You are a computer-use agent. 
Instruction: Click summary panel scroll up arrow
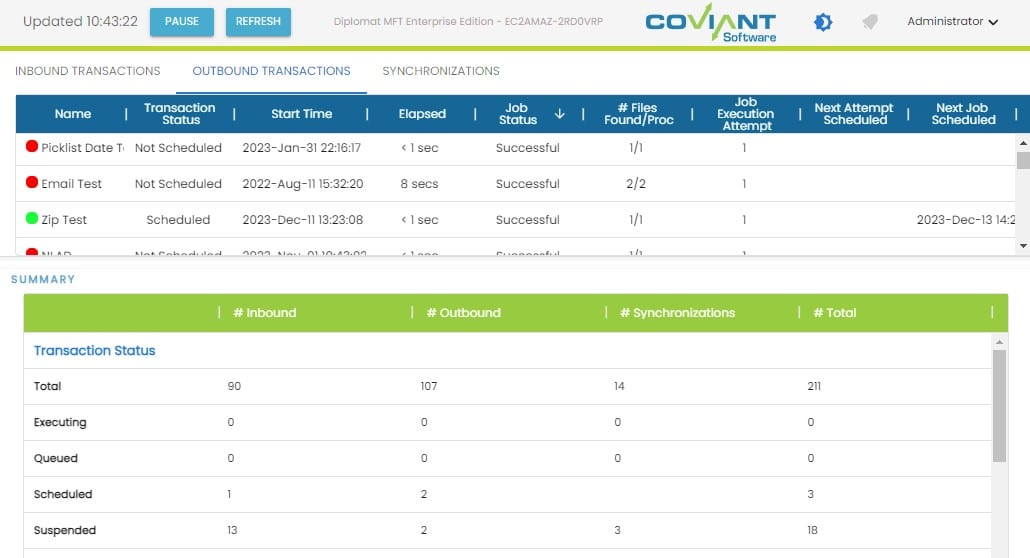point(999,342)
